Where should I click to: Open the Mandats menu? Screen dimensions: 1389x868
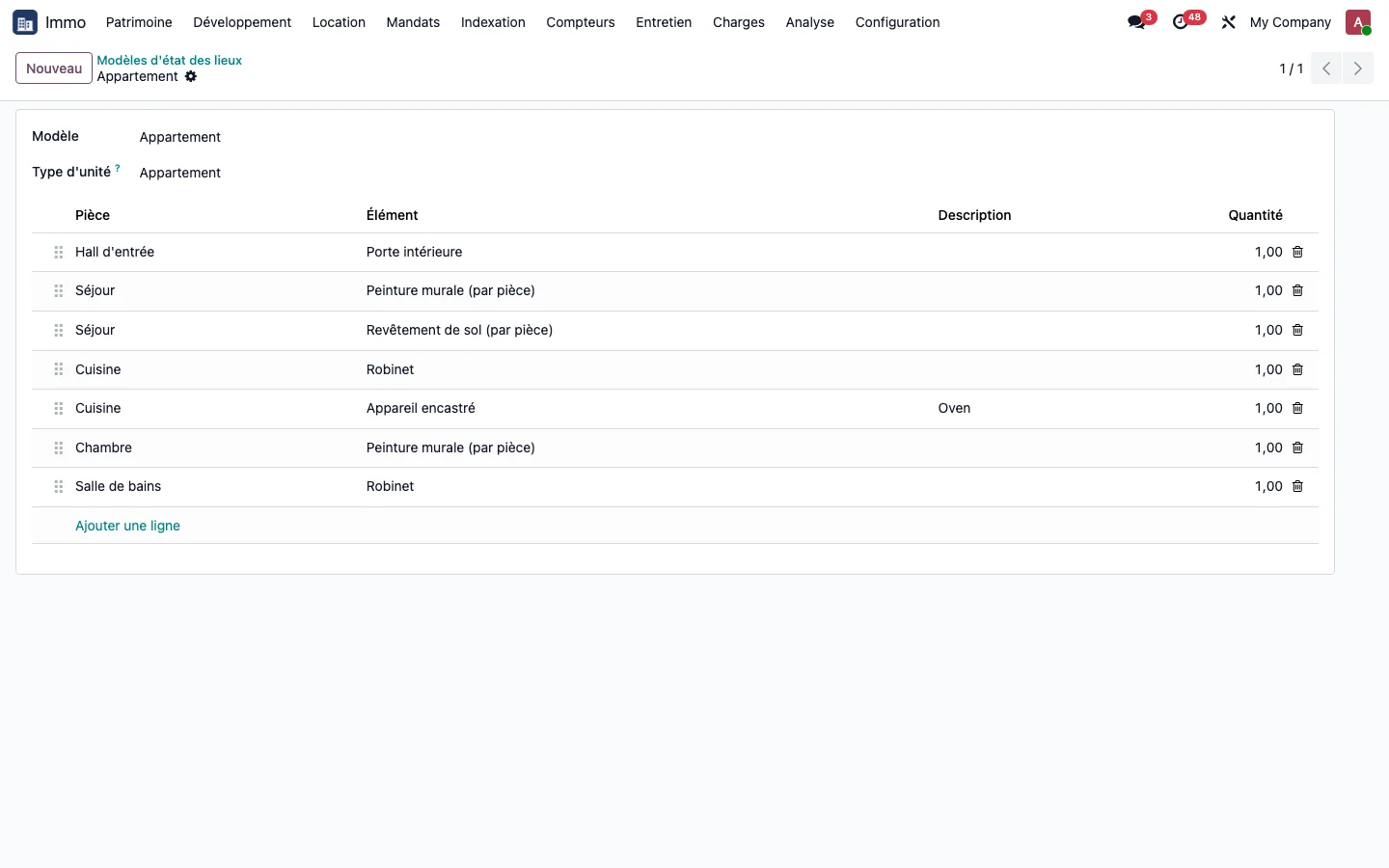coord(413,22)
